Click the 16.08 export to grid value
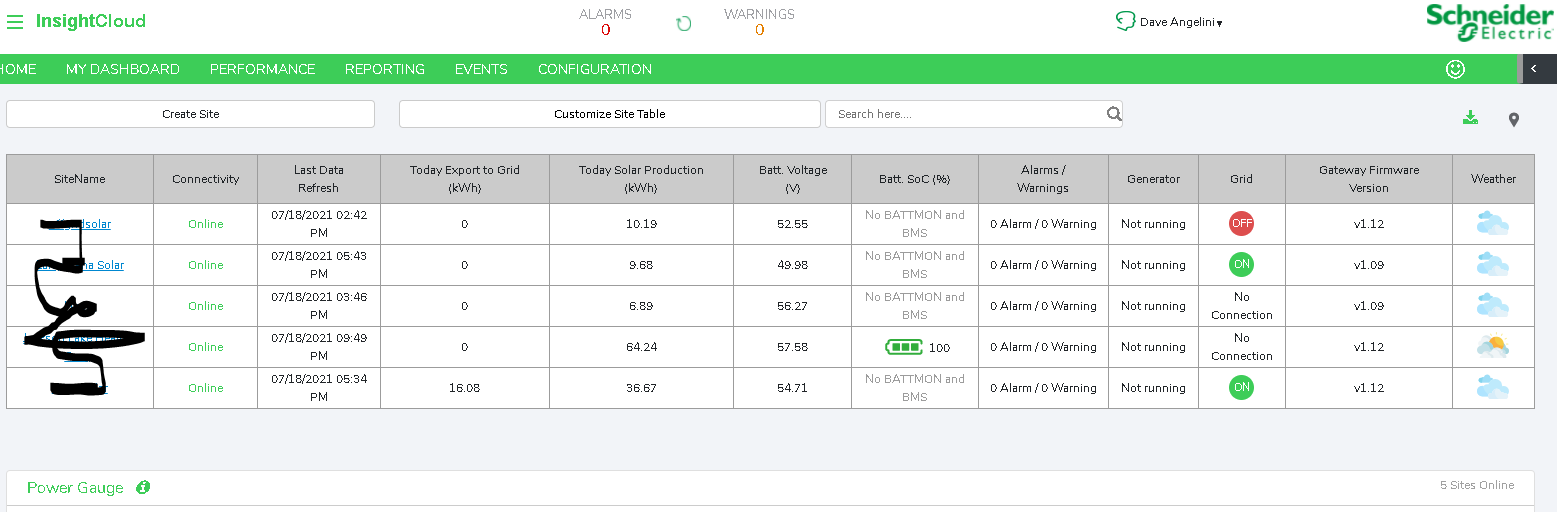Viewport: 1557px width, 512px height. point(465,388)
